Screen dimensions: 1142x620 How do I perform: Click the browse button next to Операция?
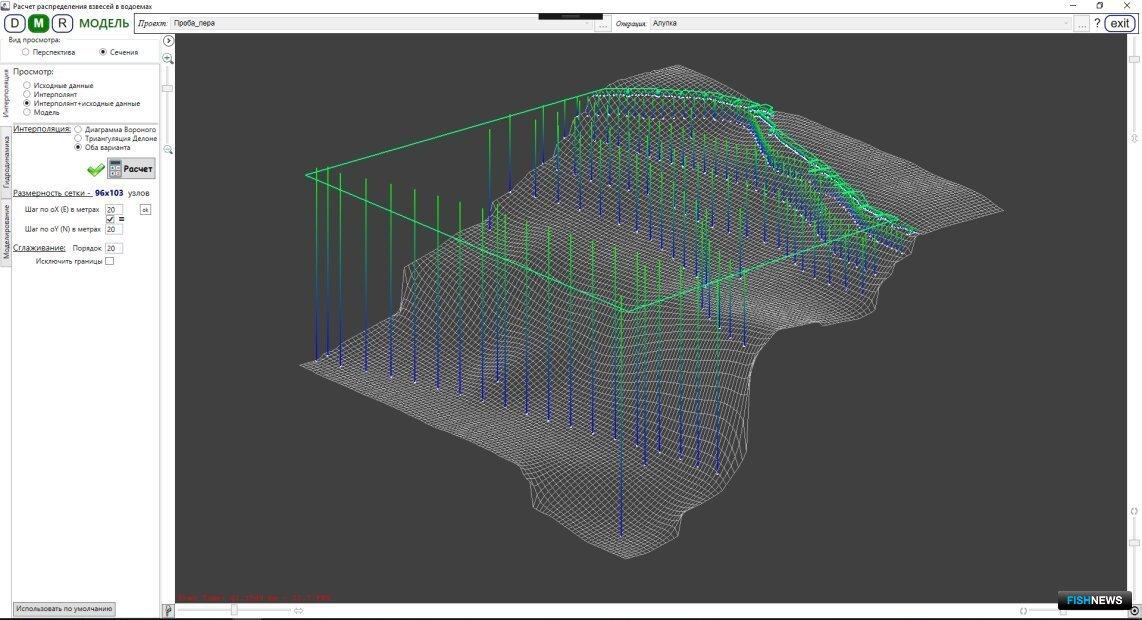click(1082, 25)
